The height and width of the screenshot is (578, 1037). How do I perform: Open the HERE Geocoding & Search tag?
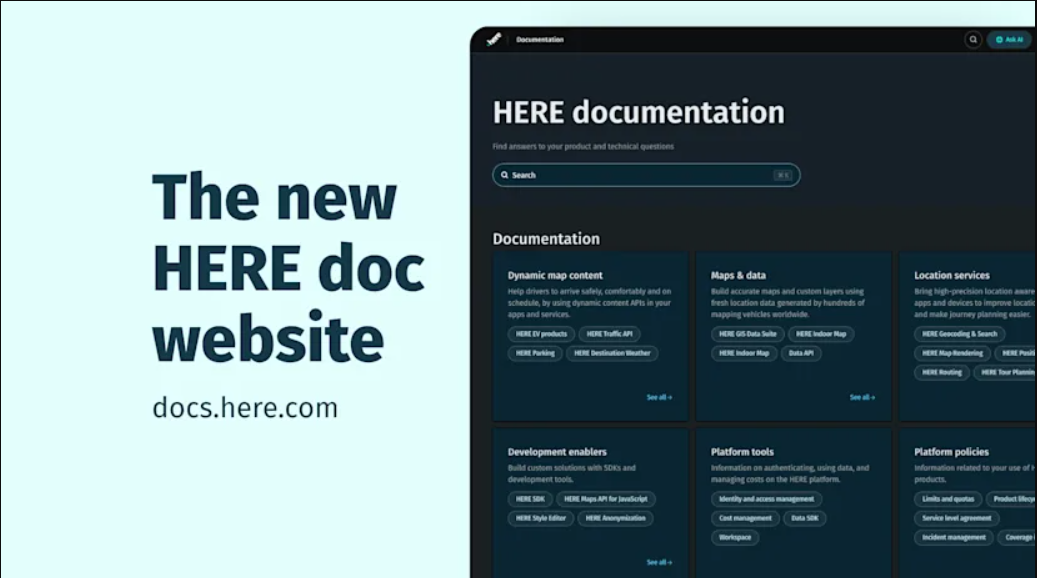pyautogui.click(x=959, y=334)
